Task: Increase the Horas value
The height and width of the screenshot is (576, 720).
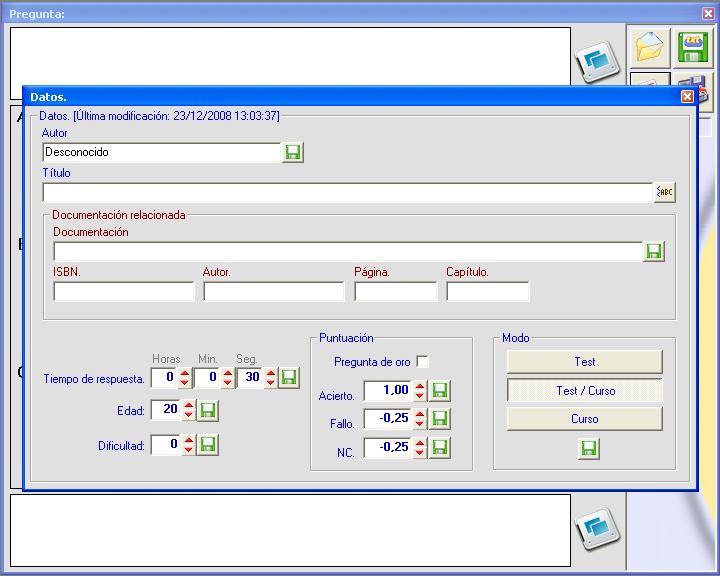Action: 185,373
